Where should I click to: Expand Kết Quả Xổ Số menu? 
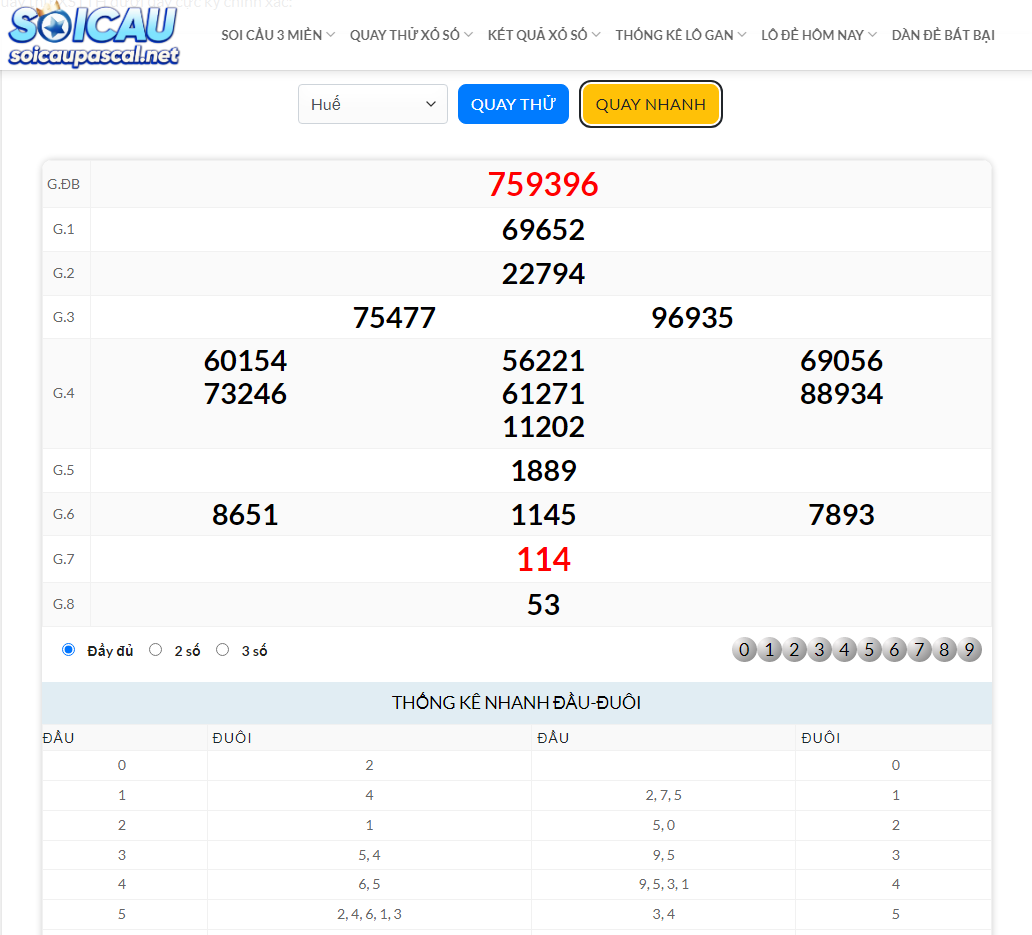pyautogui.click(x=544, y=35)
